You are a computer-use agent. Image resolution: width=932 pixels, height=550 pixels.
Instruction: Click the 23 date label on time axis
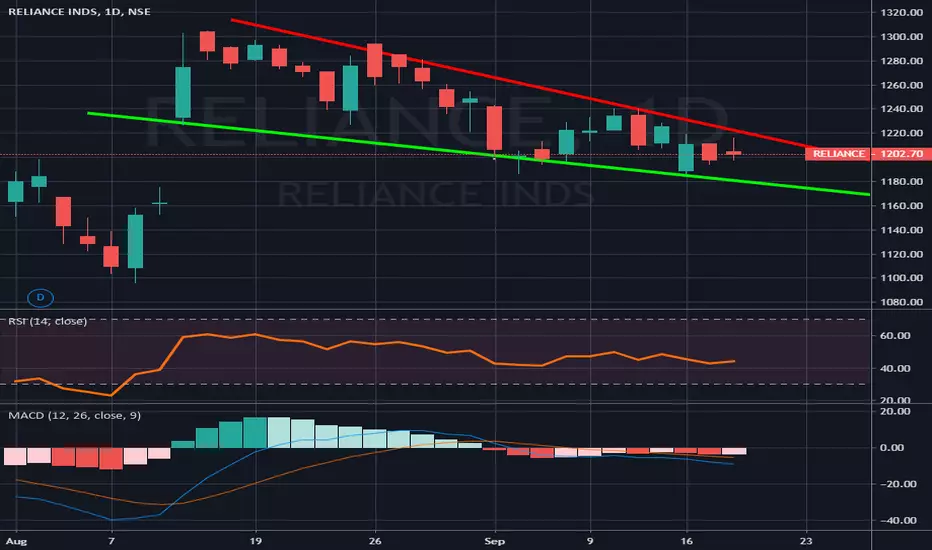pos(806,541)
